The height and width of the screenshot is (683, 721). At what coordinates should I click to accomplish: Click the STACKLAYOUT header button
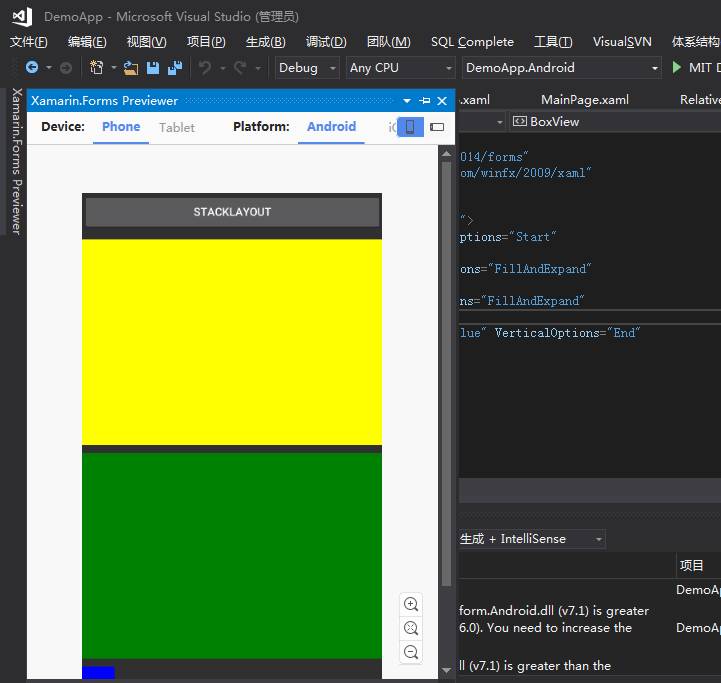[232, 212]
